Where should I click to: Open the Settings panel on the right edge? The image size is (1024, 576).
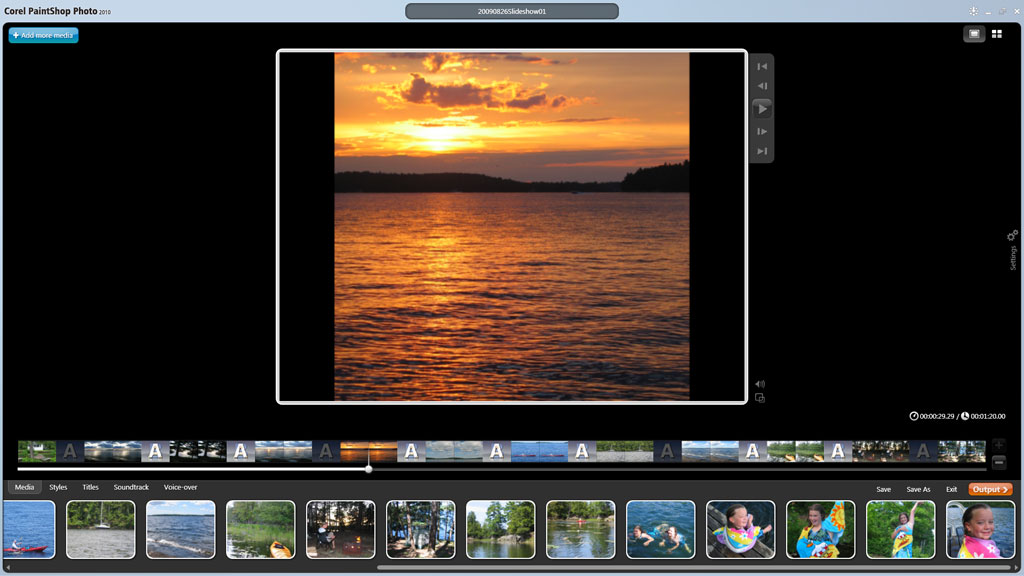pyautogui.click(x=1012, y=245)
